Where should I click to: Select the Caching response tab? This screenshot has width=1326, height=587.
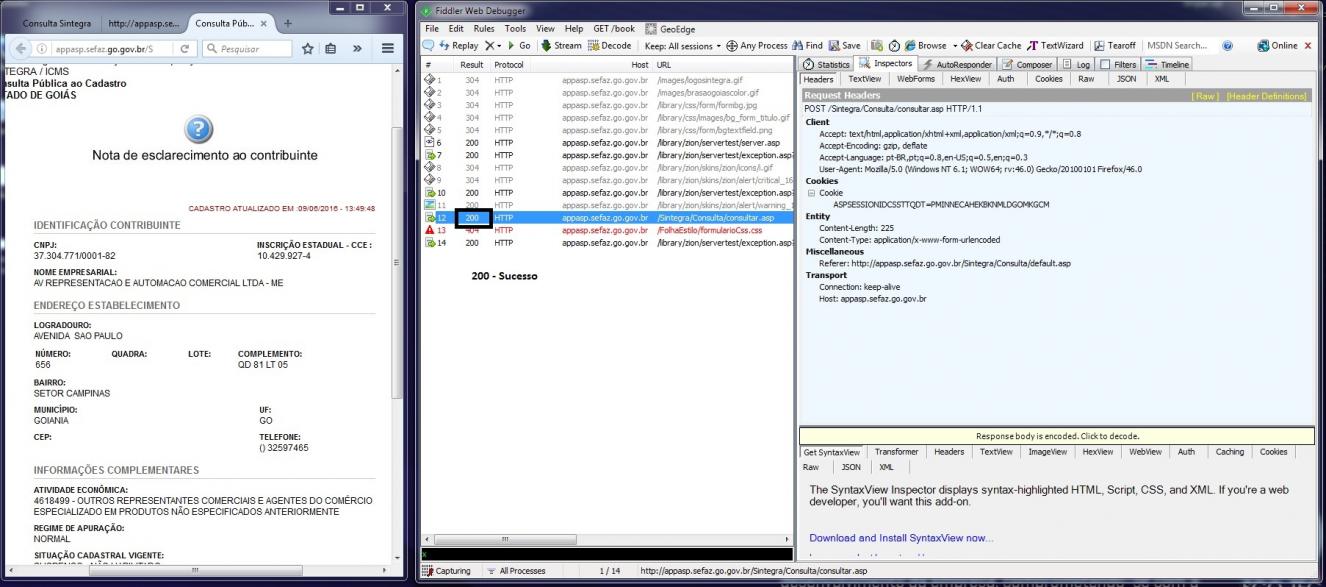(x=1229, y=452)
